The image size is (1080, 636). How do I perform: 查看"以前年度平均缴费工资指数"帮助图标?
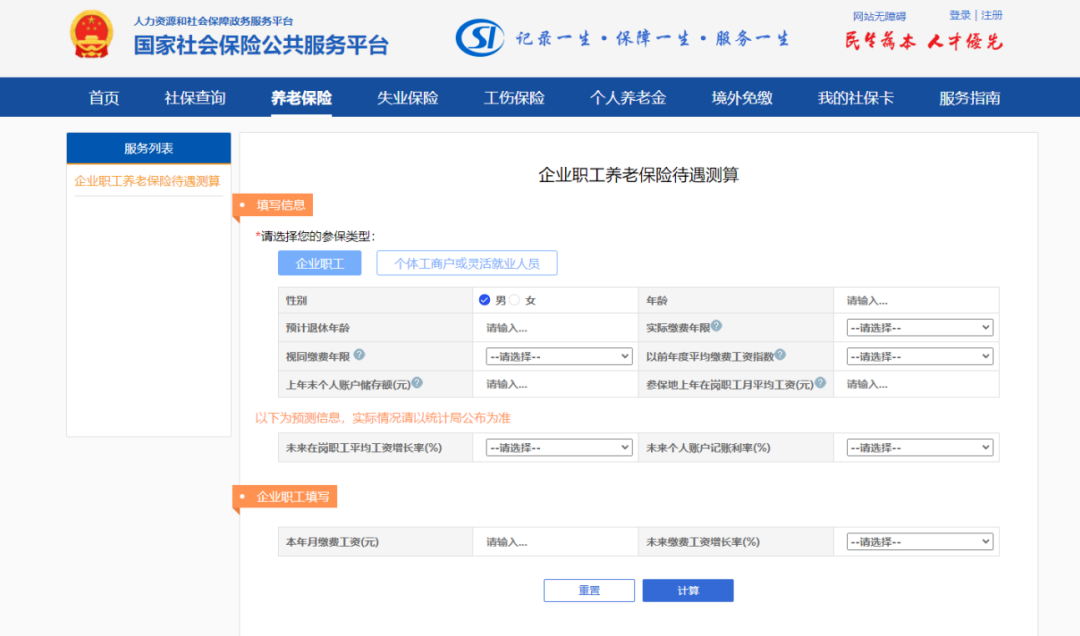[x=782, y=355]
